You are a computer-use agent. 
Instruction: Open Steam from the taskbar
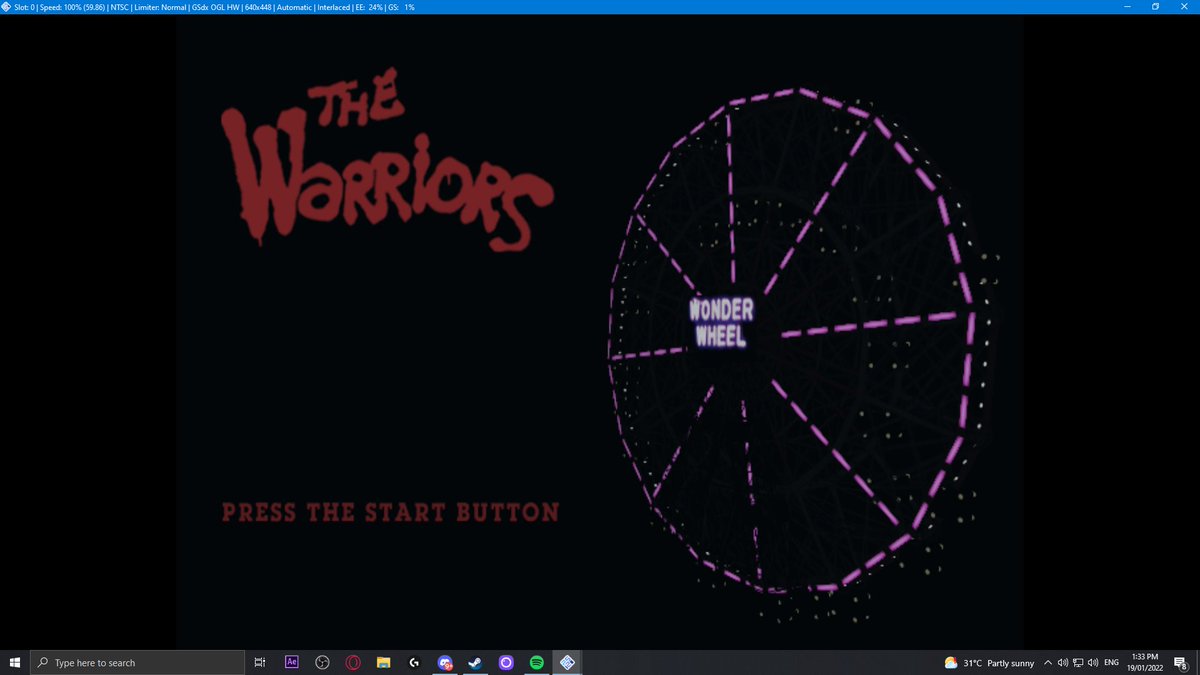475,662
